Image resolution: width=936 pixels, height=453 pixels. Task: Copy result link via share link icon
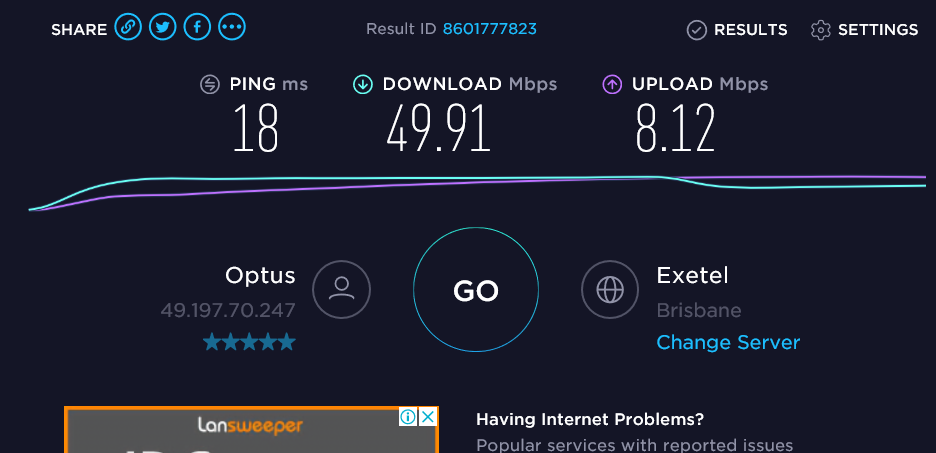(128, 27)
